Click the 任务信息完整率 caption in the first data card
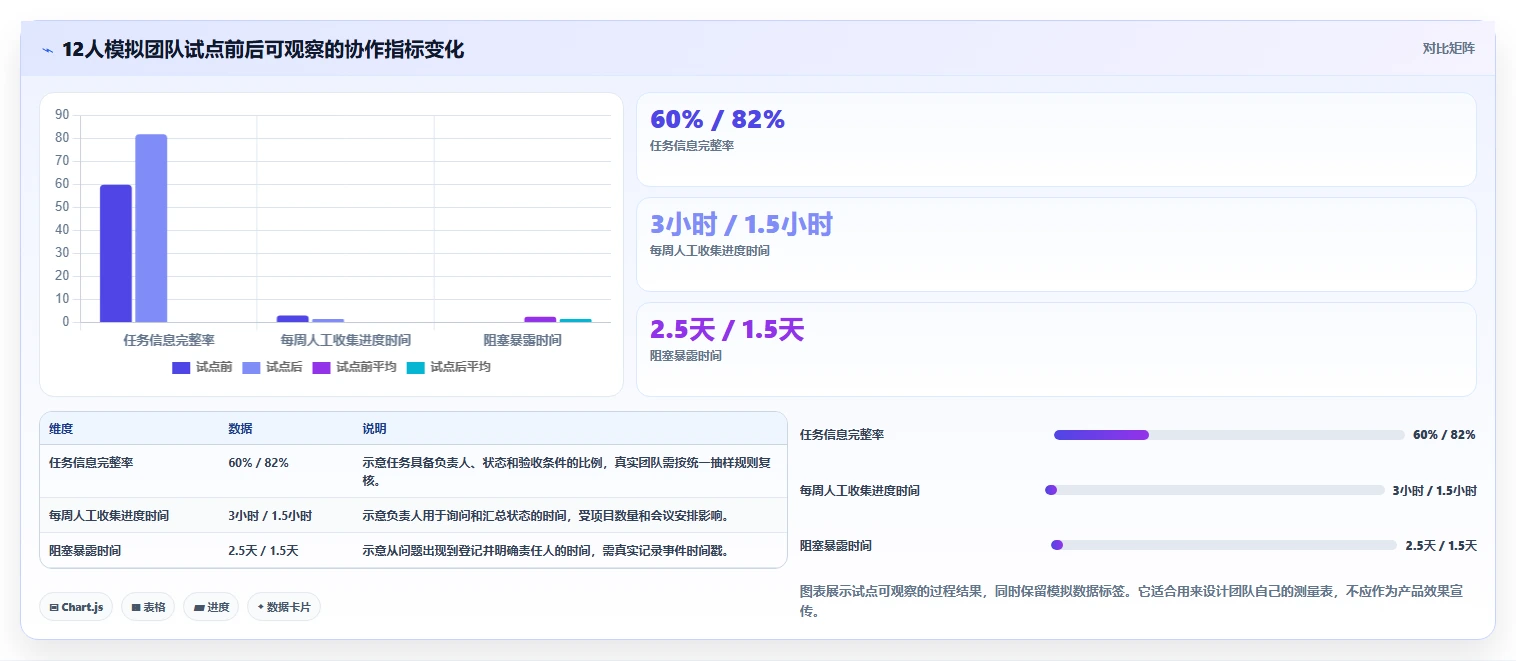The height and width of the screenshot is (661, 1516). 692,146
